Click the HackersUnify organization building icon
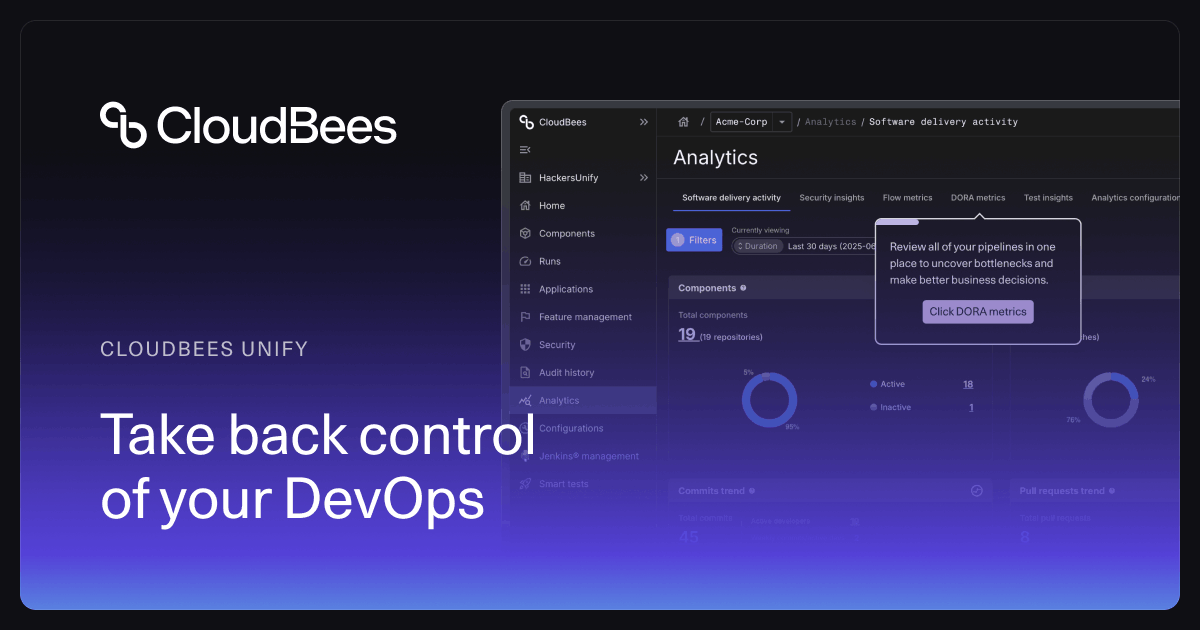This screenshot has width=1200, height=630. point(526,178)
